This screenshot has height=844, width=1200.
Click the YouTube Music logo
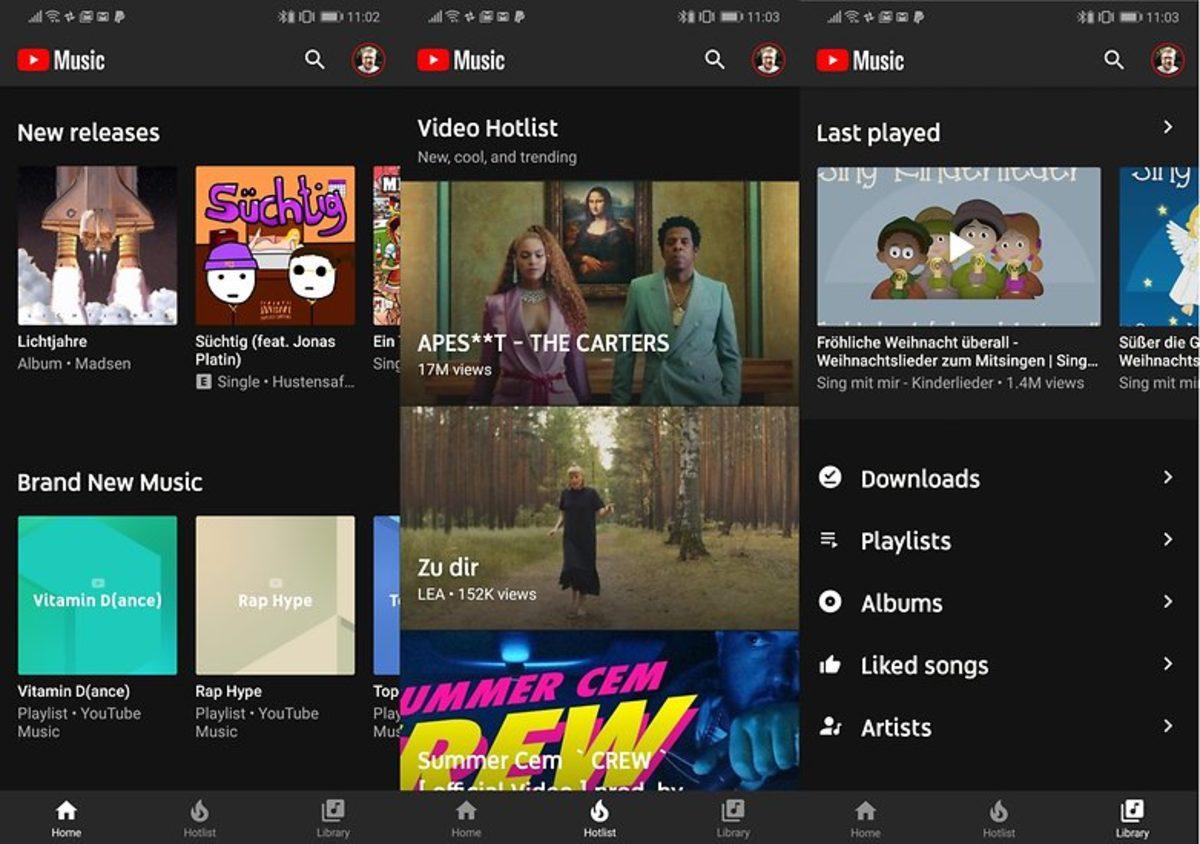pos(60,60)
